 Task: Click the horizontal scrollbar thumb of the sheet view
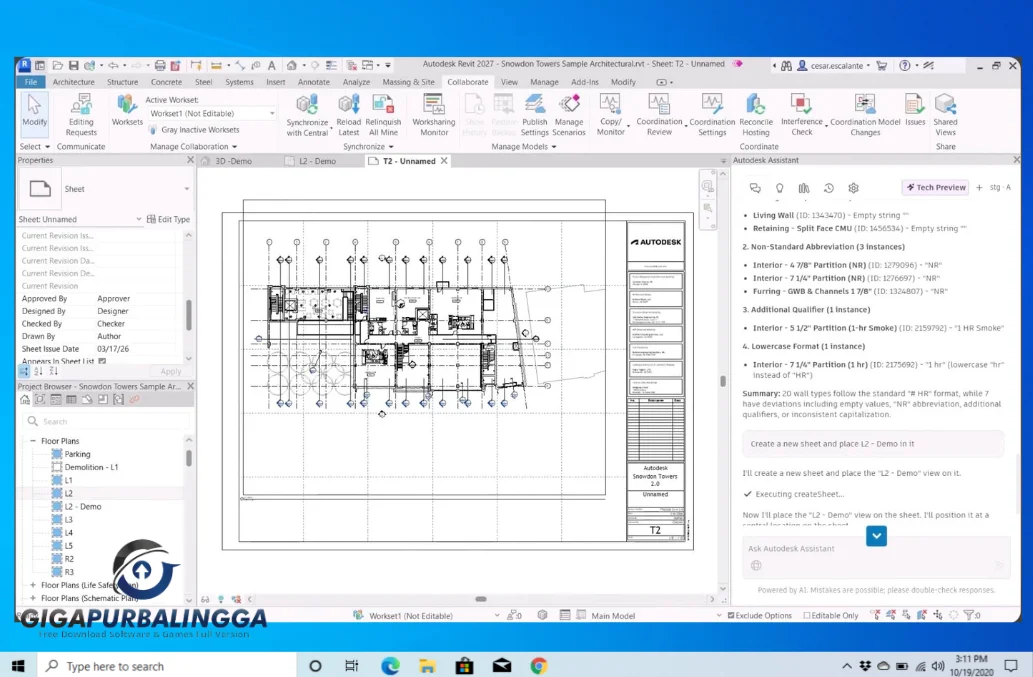coord(481,599)
